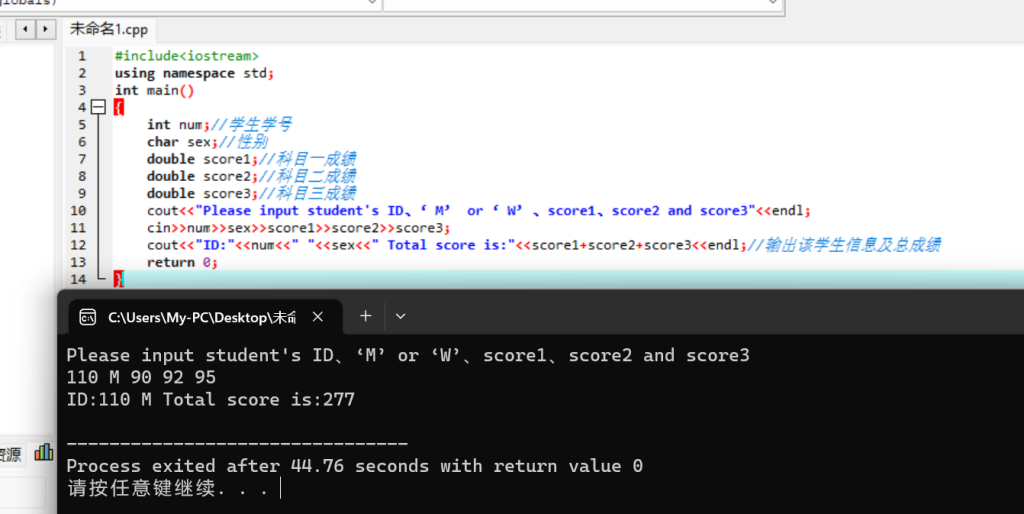Click the red opening brace on line 4

[x=118, y=107]
